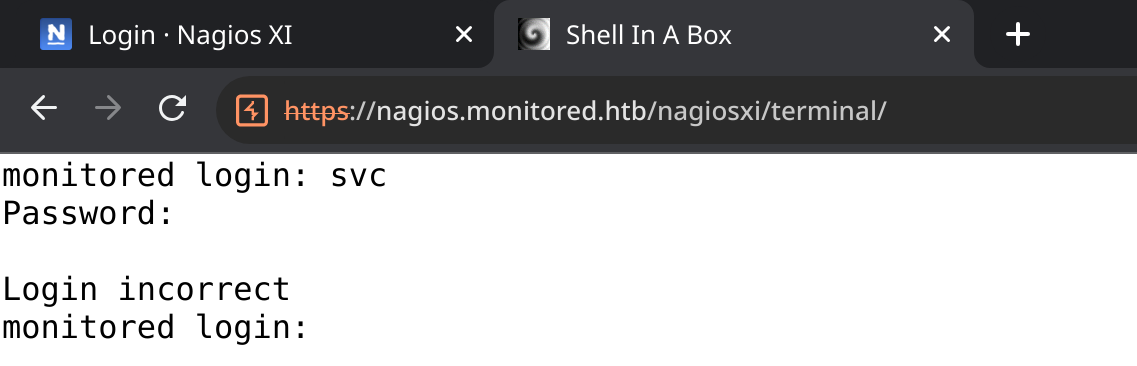Image resolution: width=1137 pixels, height=366 pixels.
Task: Select the Shell In A Box tab title
Action: 648,35
